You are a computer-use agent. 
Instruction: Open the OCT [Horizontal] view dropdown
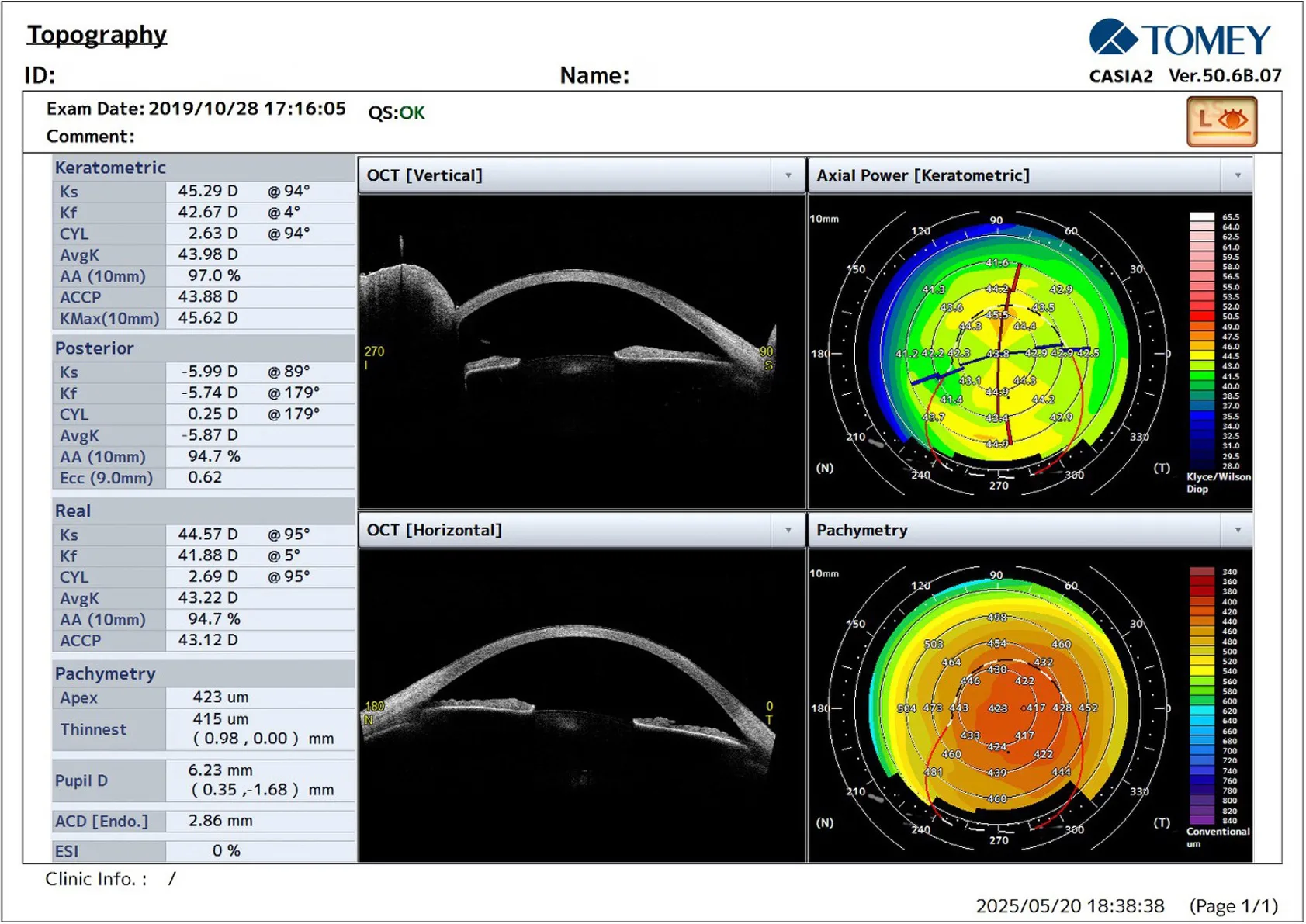788,531
